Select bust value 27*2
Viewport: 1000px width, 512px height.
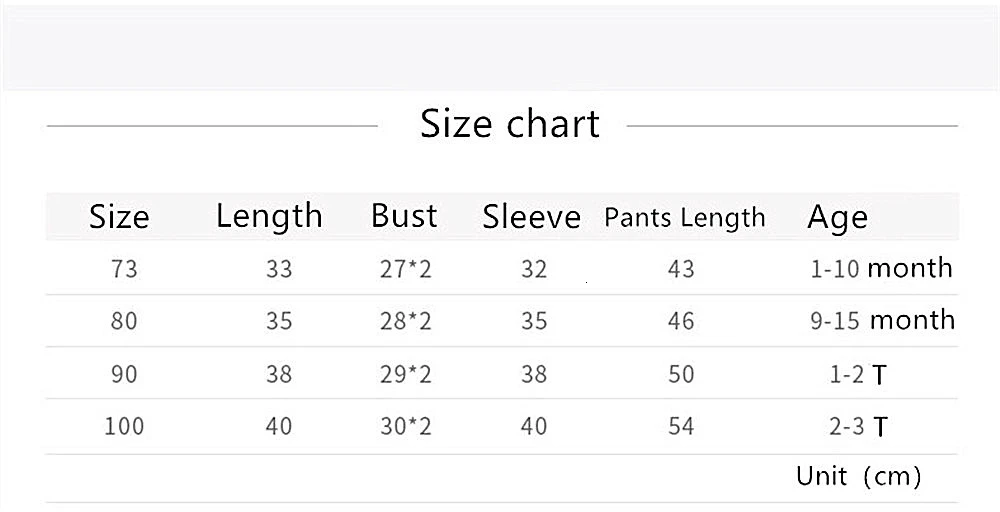[x=406, y=269]
